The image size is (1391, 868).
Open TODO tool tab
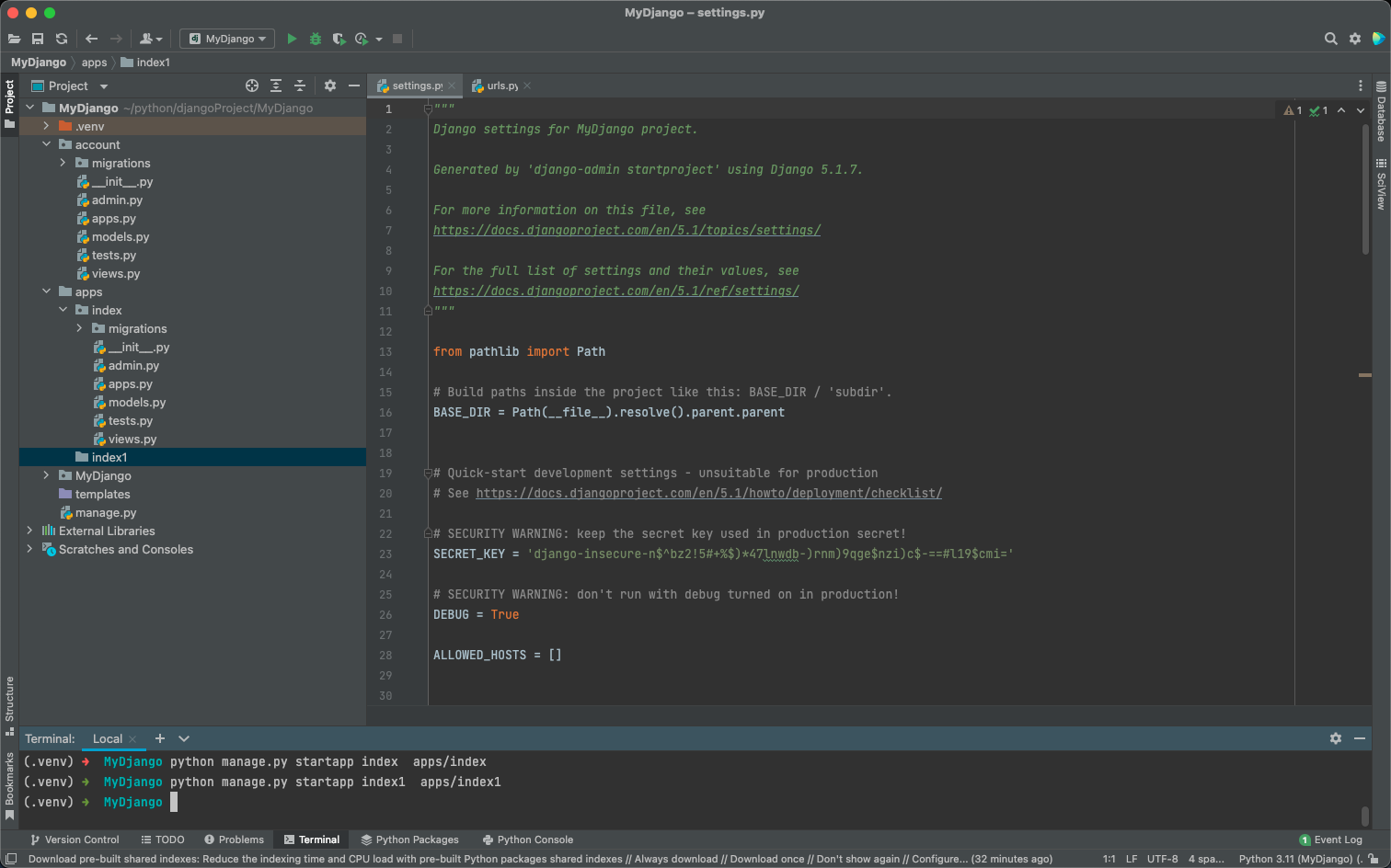coord(163,839)
